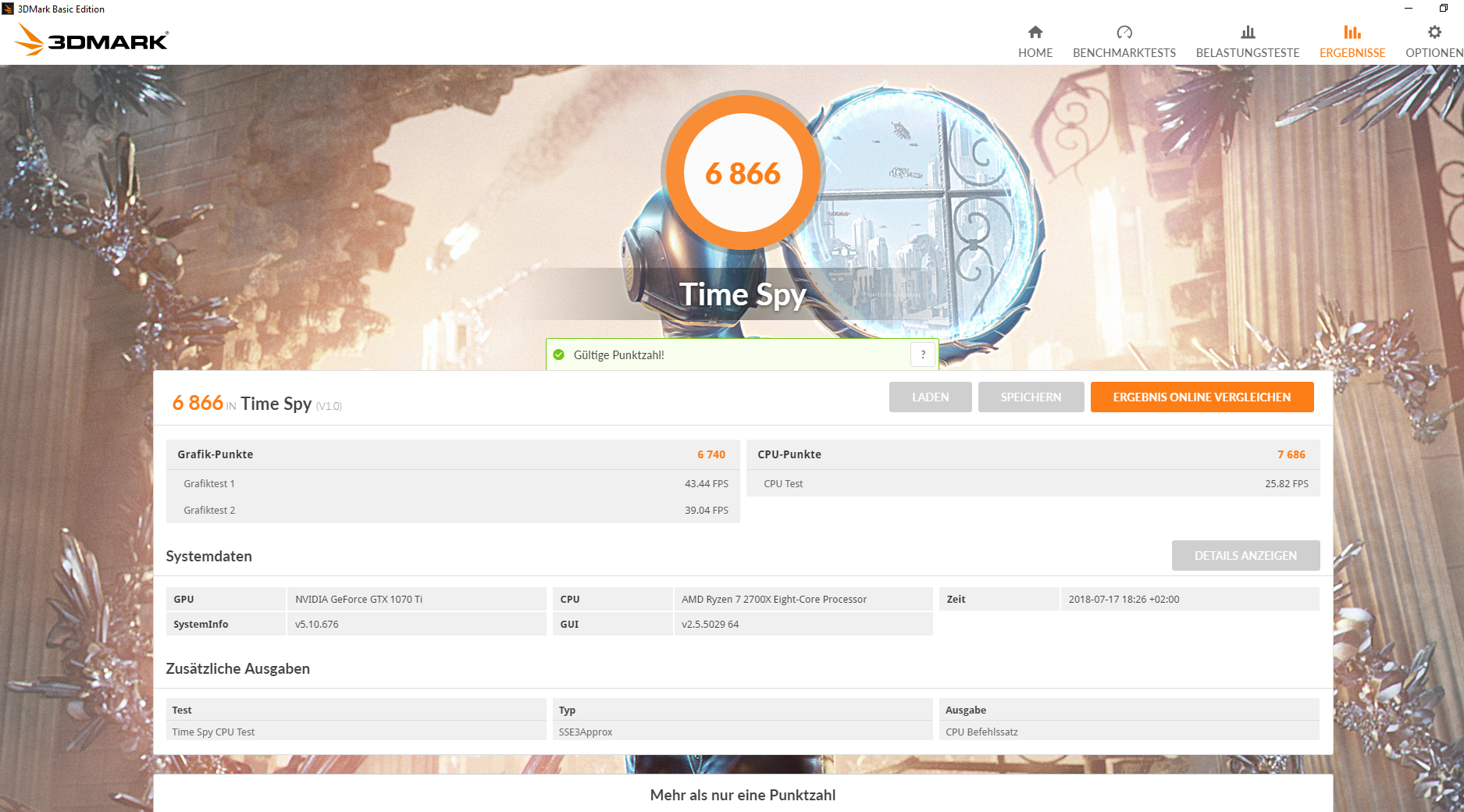The width and height of the screenshot is (1464, 812).
Task: Click the 3DMark title bar app icon
Action: [x=8, y=9]
